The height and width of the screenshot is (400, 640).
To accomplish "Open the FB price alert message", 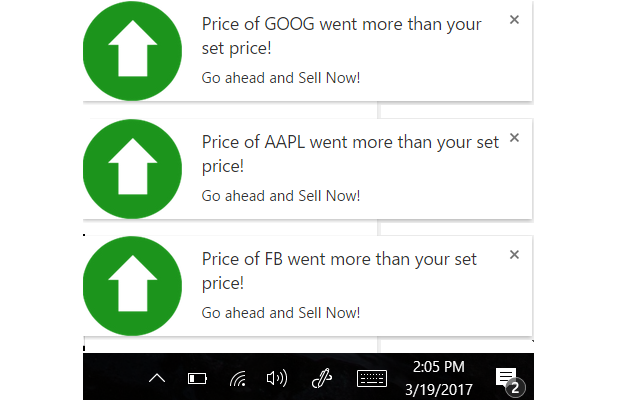I will [339, 271].
